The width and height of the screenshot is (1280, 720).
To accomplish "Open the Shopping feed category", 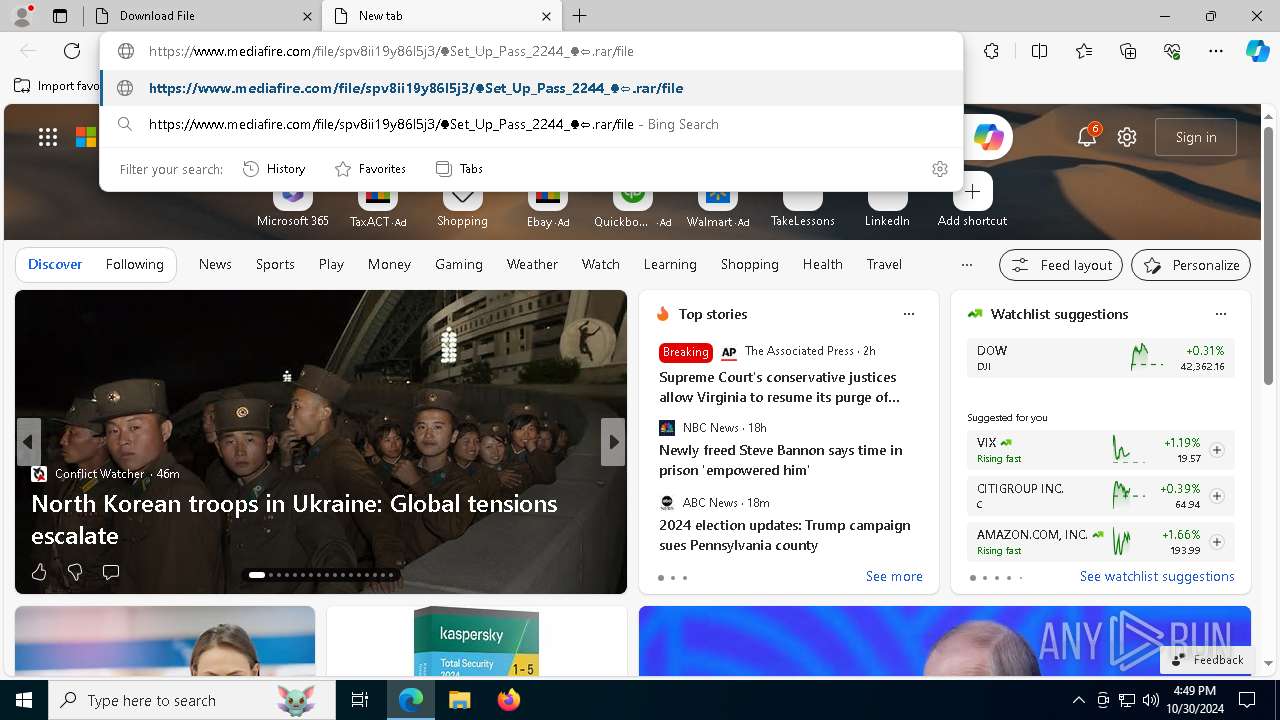I will coord(749,264).
